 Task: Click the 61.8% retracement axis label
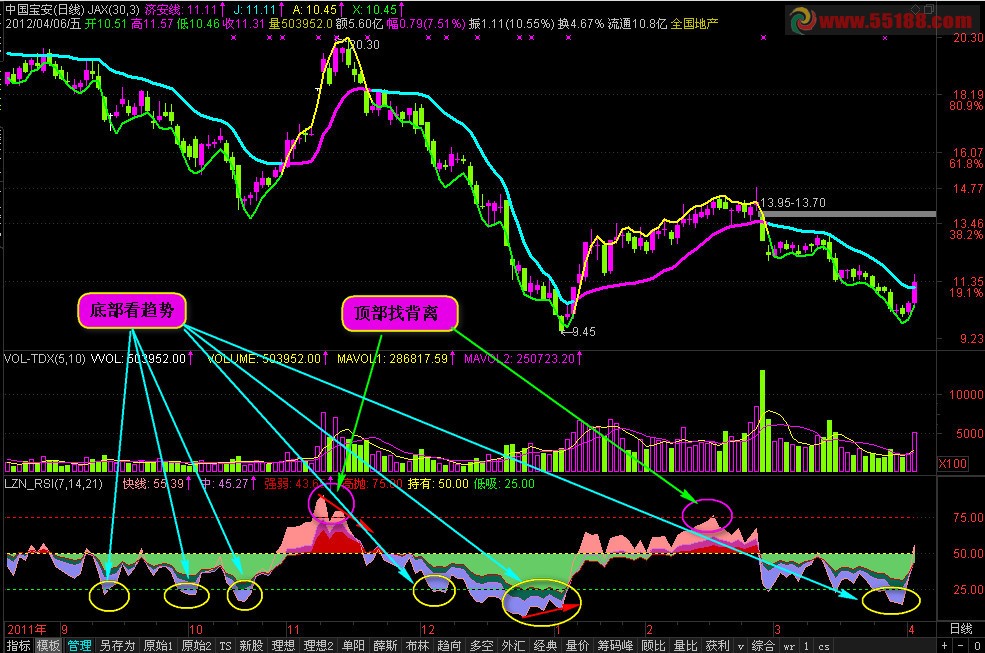click(966, 164)
